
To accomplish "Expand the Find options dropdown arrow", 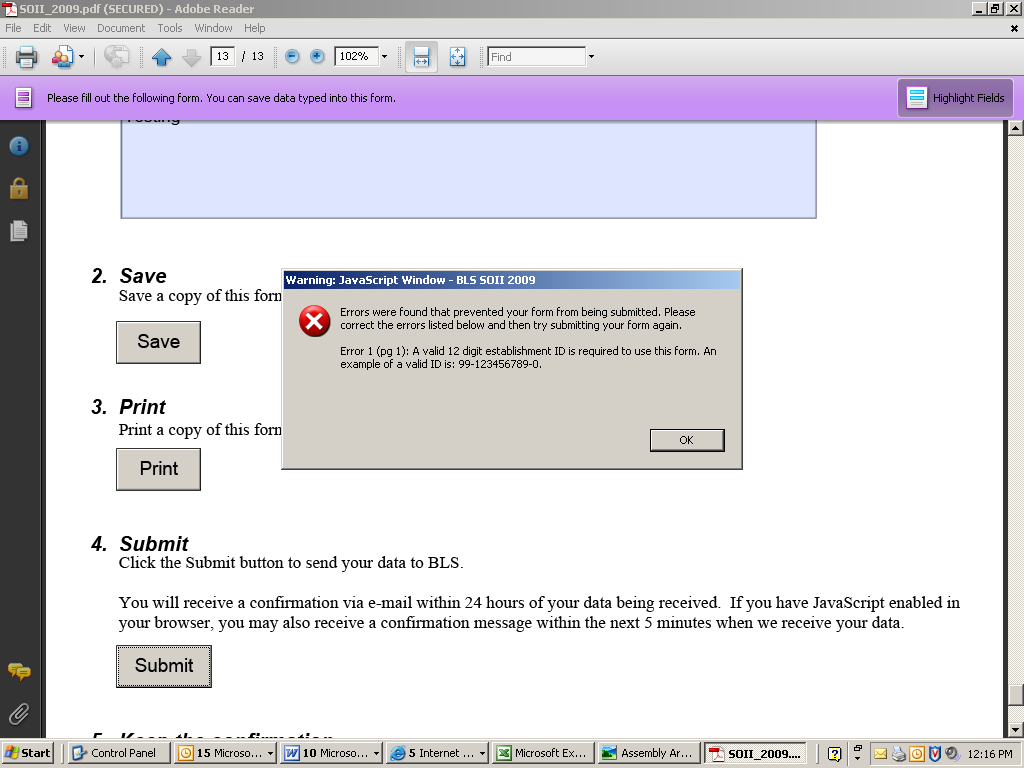I will coord(591,57).
